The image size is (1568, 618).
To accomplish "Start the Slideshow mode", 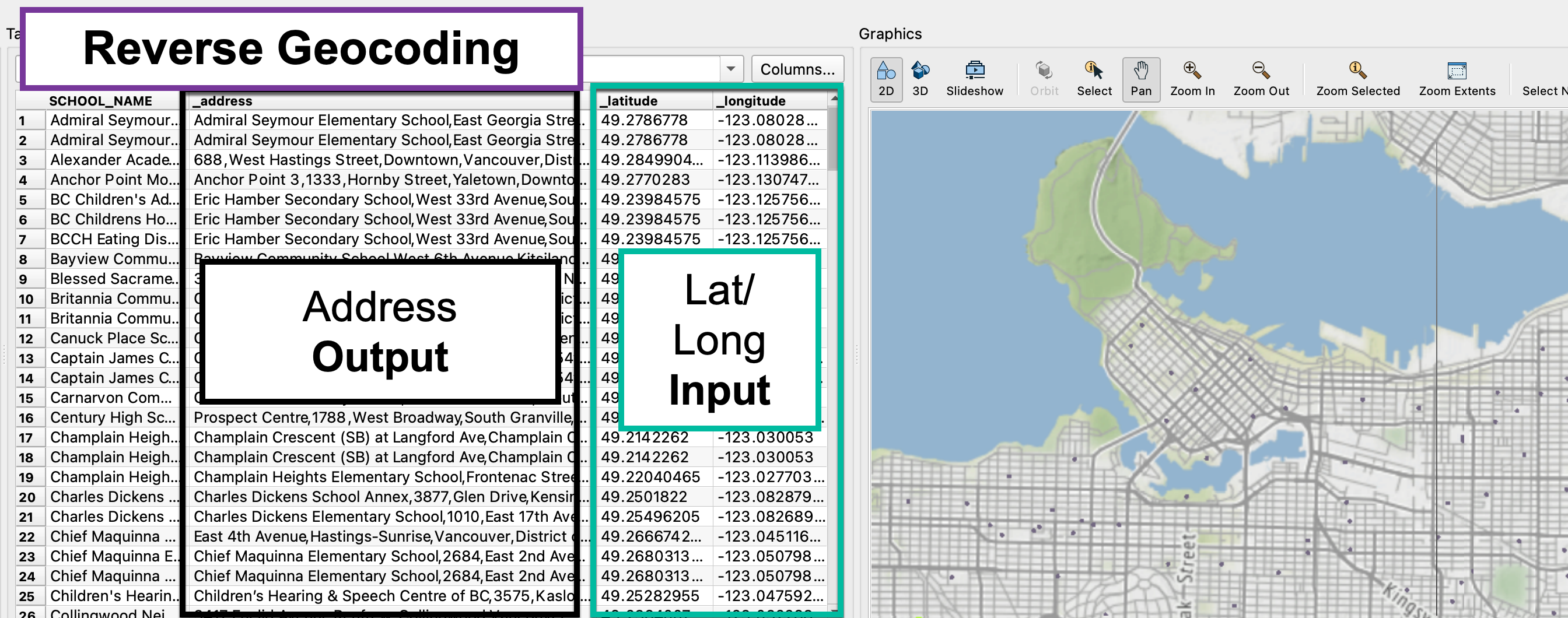I will [975, 78].
